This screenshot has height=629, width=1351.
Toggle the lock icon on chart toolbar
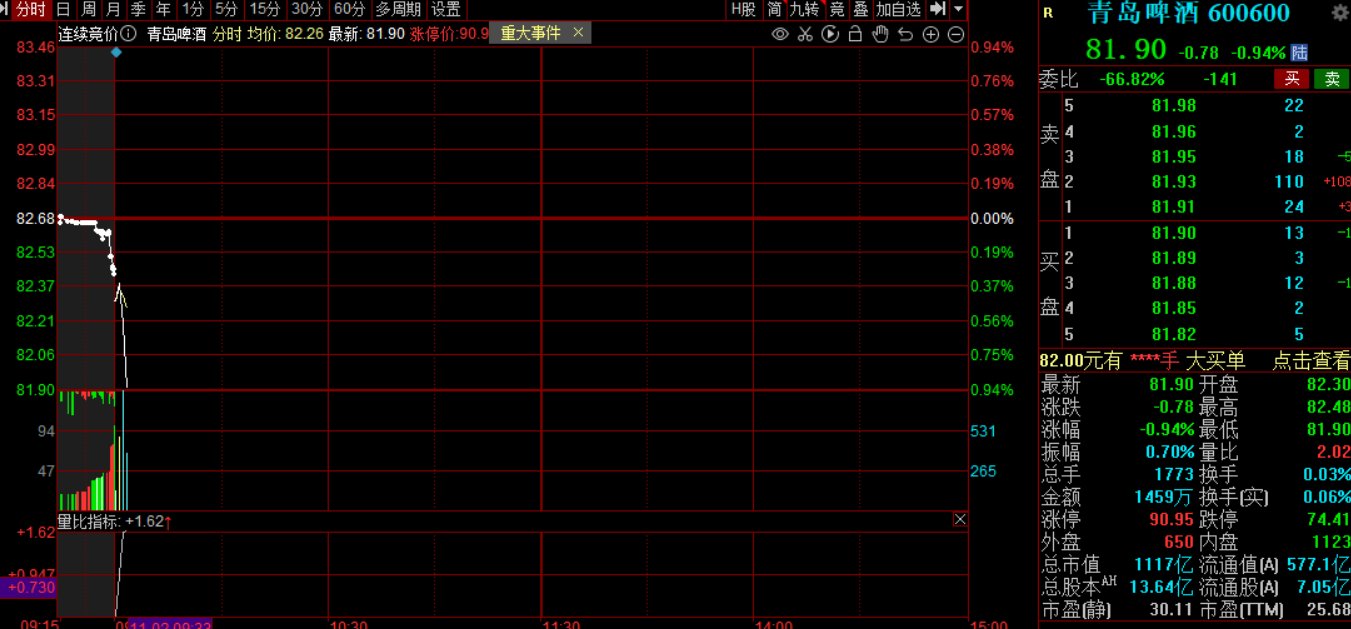click(855, 35)
